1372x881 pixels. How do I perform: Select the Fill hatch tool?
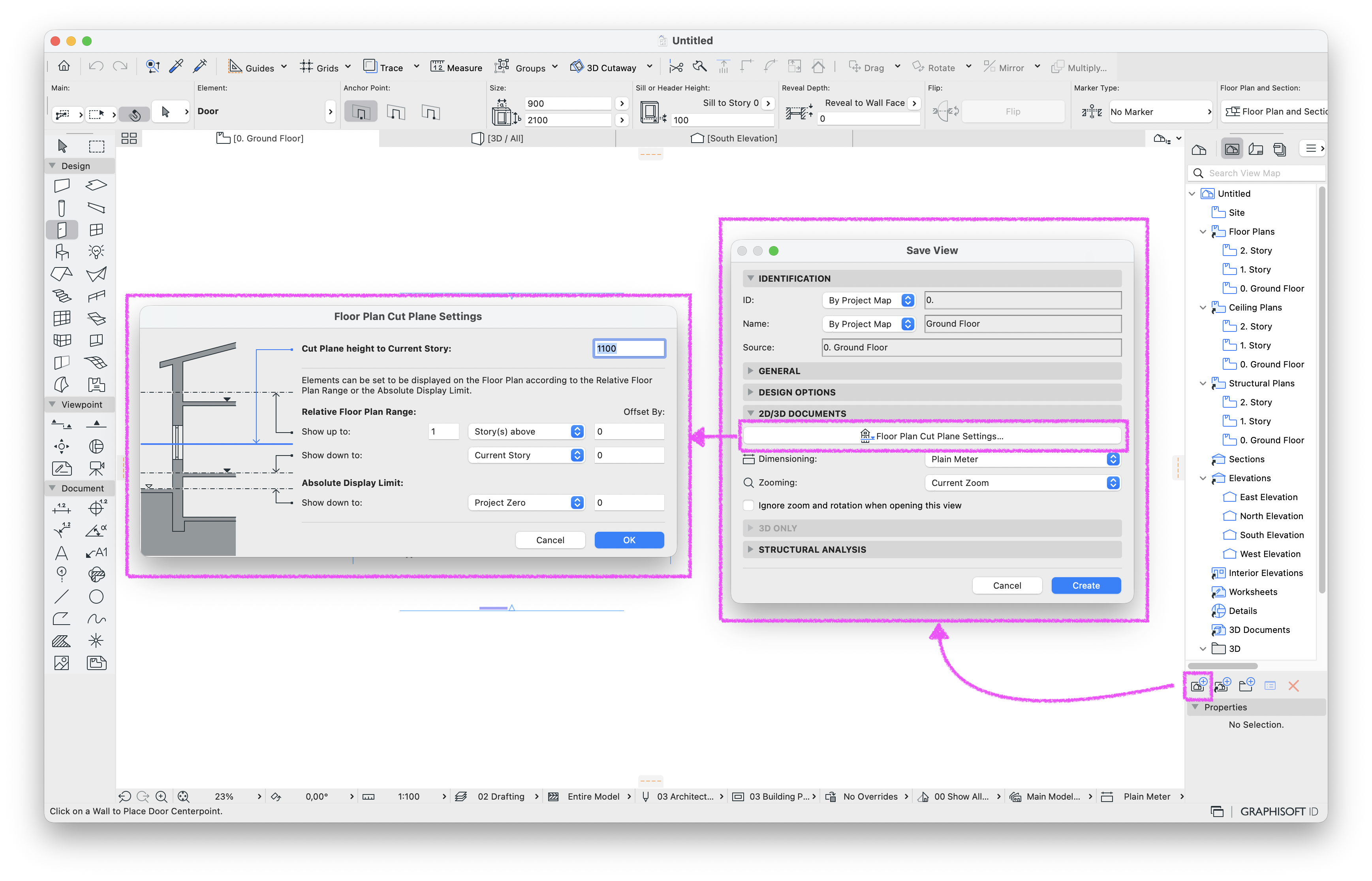pyautogui.click(x=62, y=641)
